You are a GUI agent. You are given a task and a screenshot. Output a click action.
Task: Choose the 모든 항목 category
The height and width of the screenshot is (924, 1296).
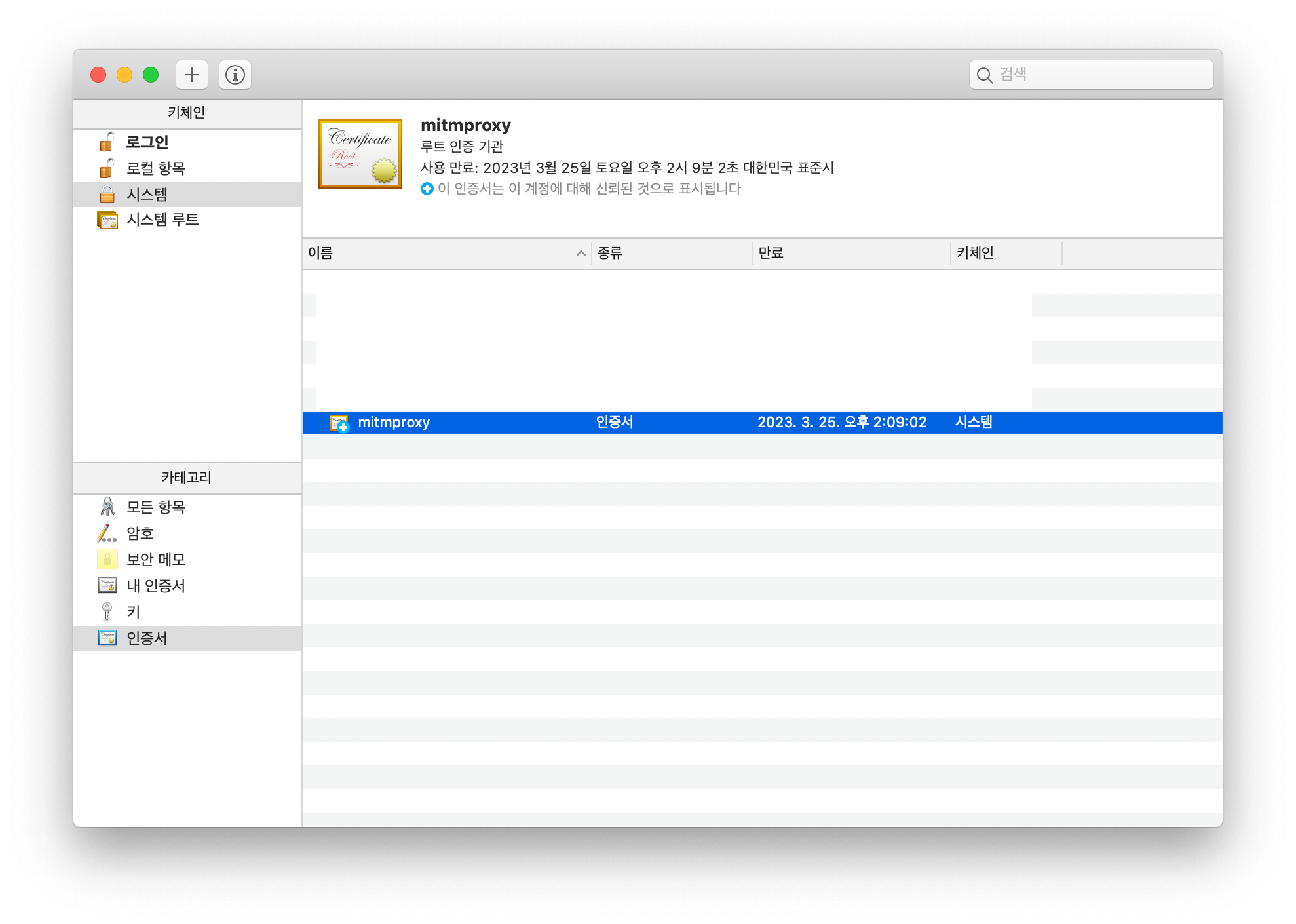pyautogui.click(x=187, y=507)
